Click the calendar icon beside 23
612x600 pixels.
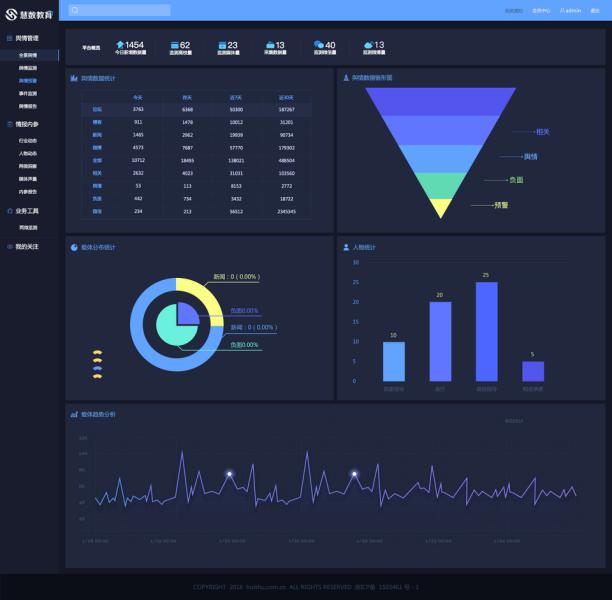[x=221, y=45]
